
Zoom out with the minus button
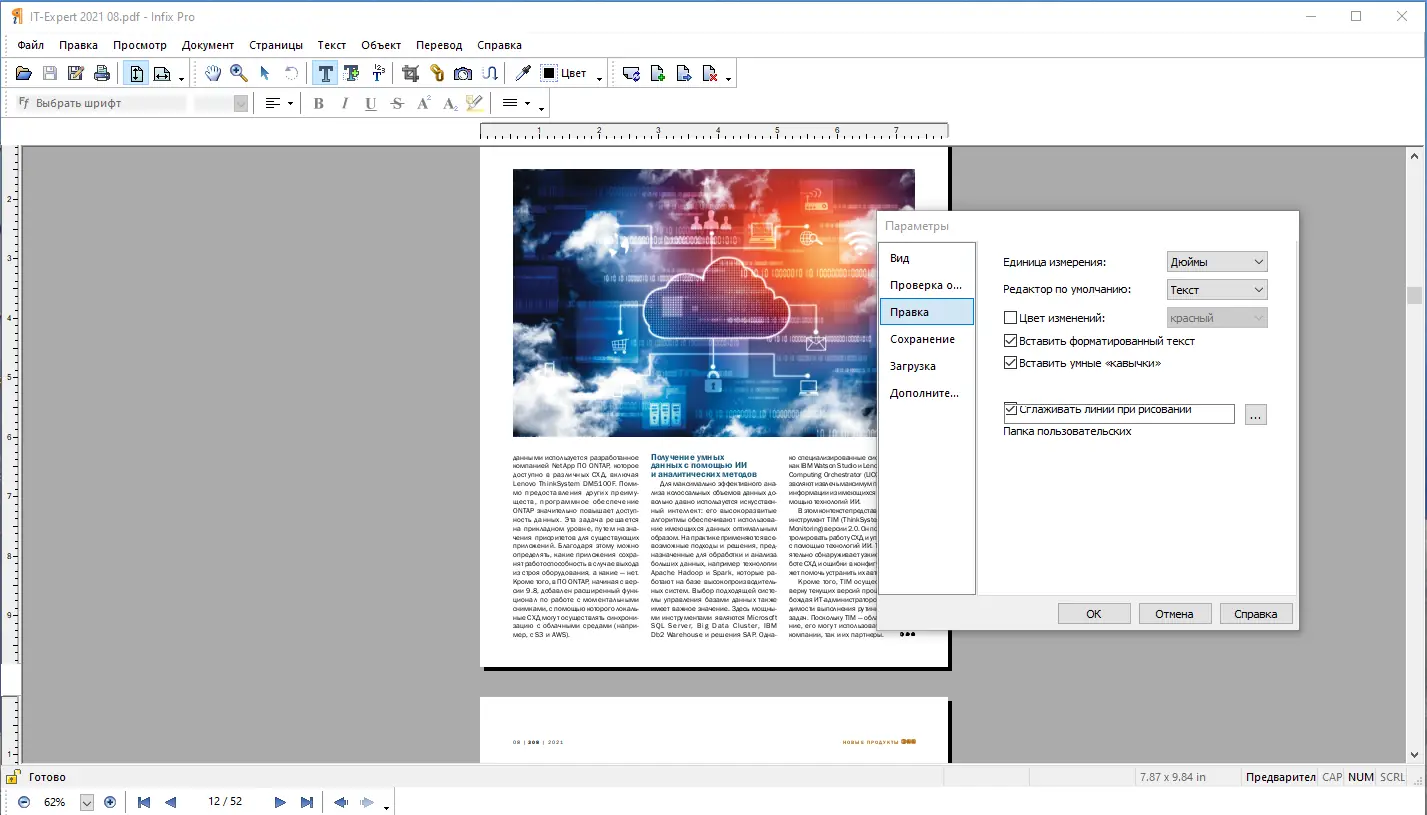(x=24, y=802)
